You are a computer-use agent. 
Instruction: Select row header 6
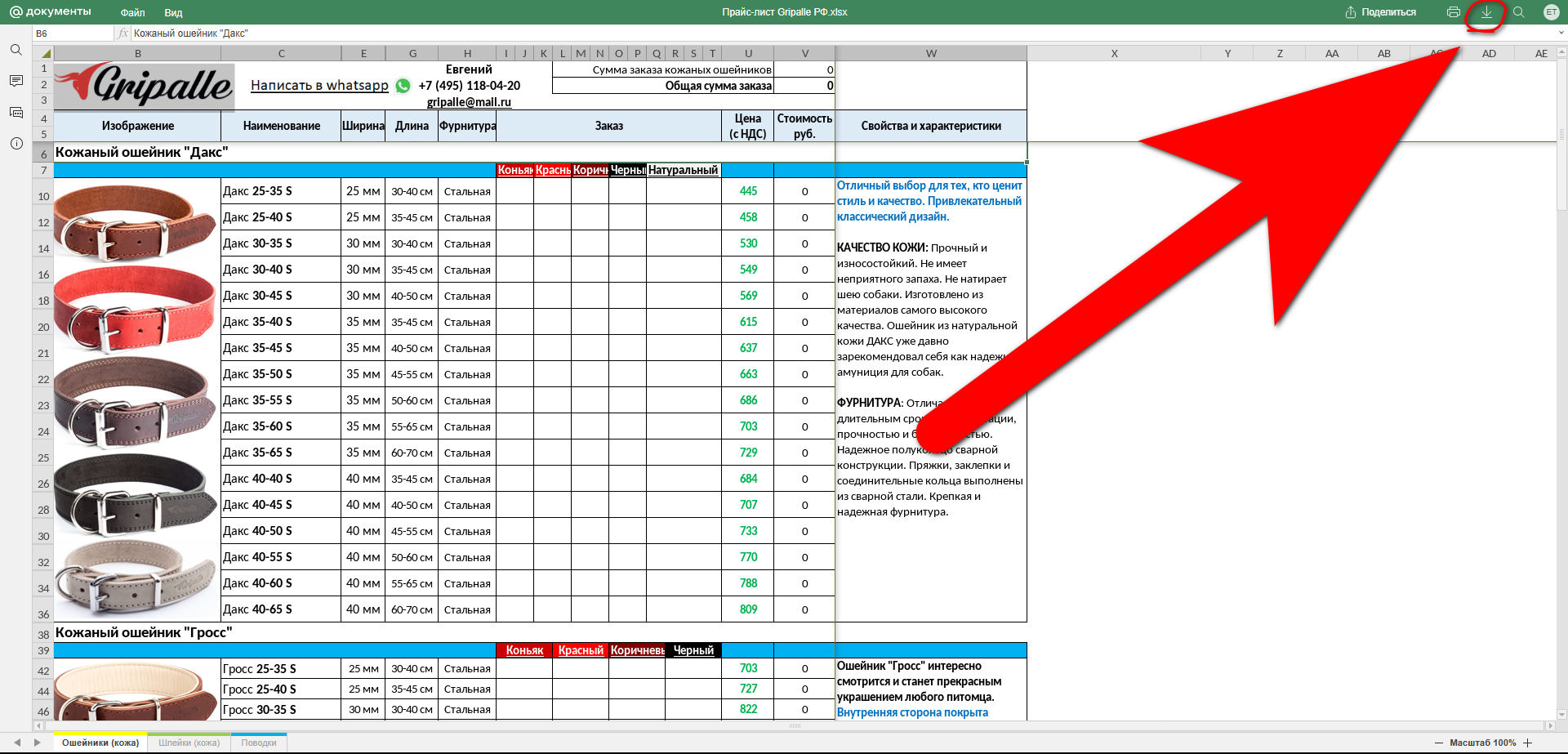click(43, 154)
